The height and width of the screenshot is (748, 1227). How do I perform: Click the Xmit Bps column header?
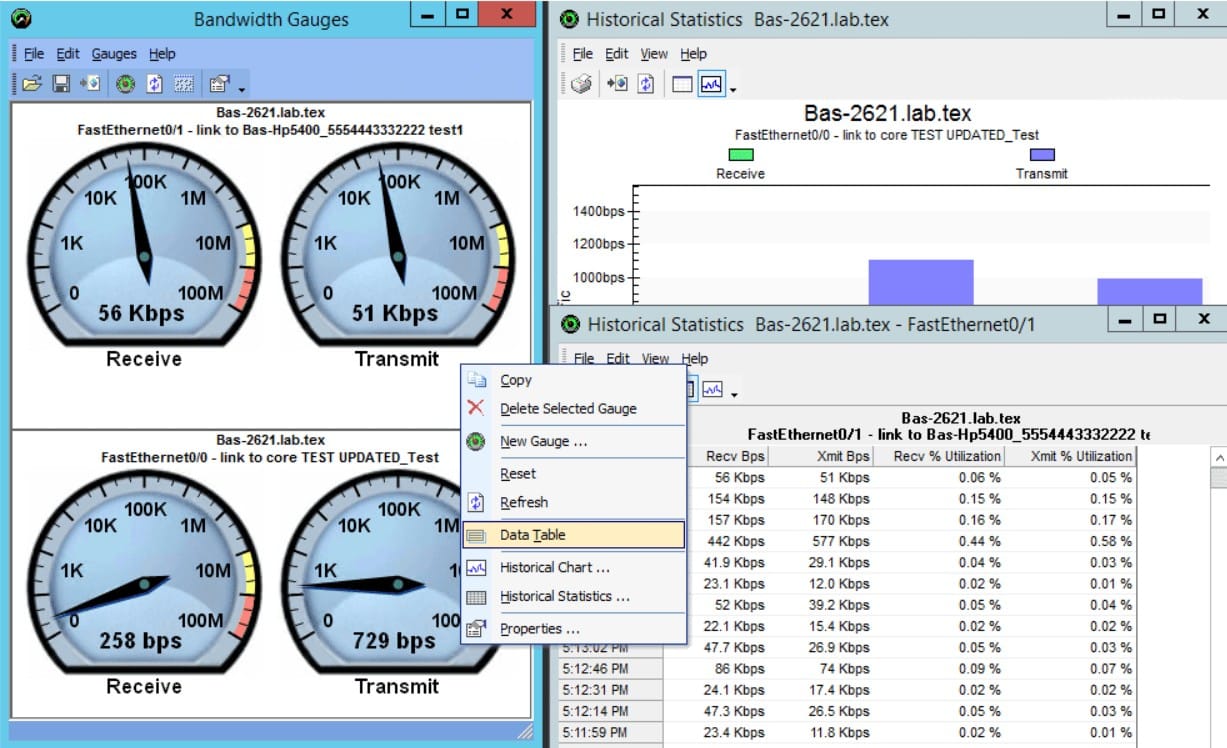[821, 456]
